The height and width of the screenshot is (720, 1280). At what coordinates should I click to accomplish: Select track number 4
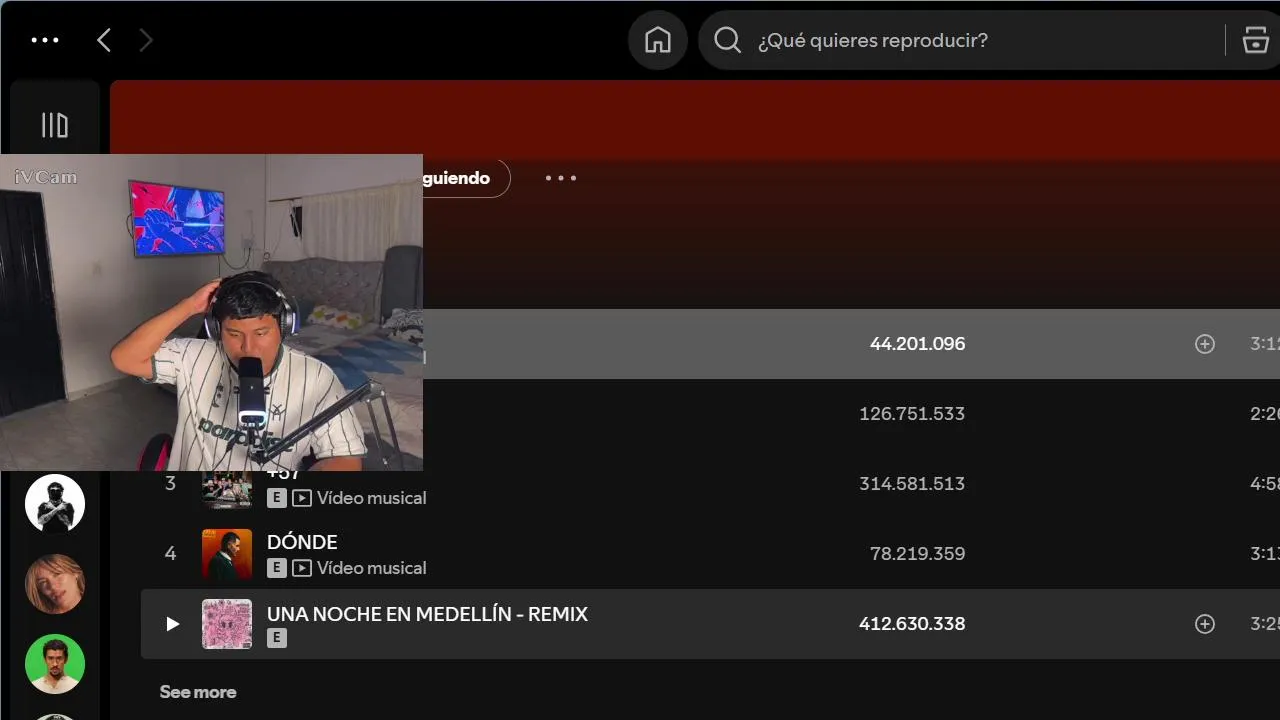pos(170,554)
